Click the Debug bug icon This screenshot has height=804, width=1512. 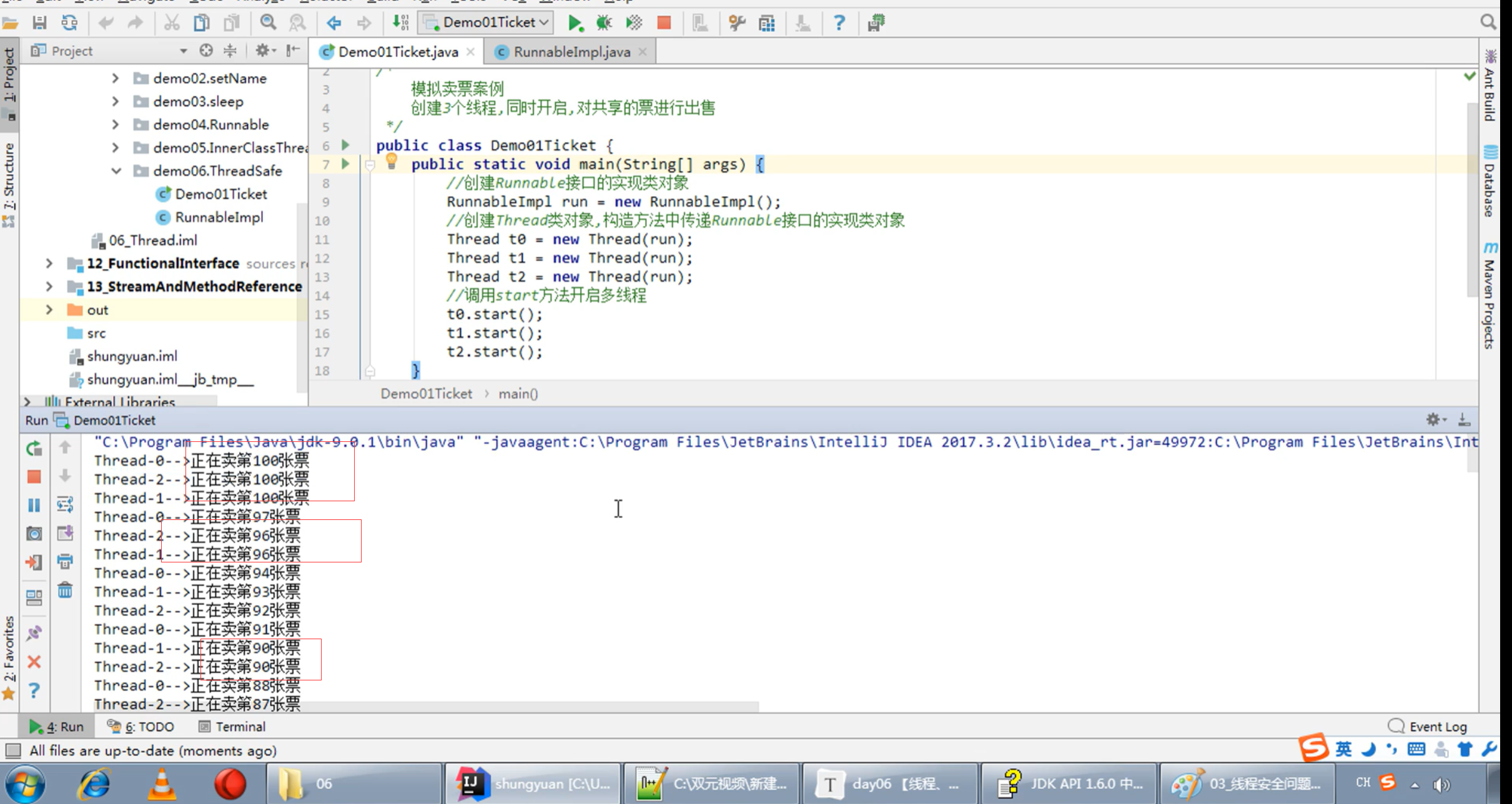603,23
